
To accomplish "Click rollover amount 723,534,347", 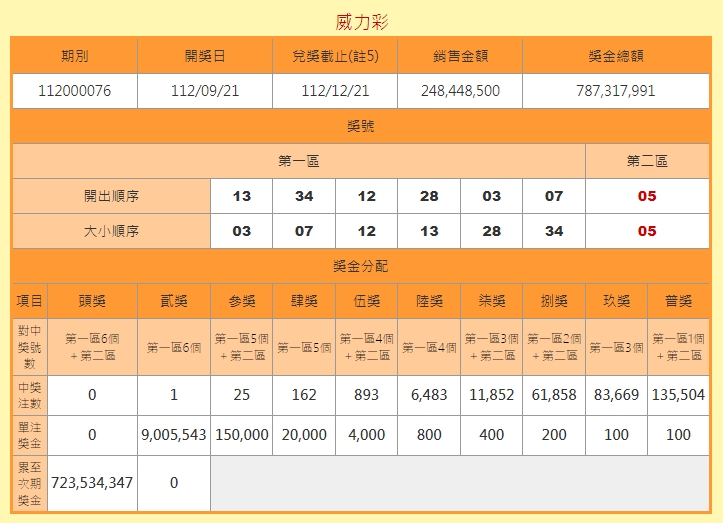I will click(x=92, y=482).
